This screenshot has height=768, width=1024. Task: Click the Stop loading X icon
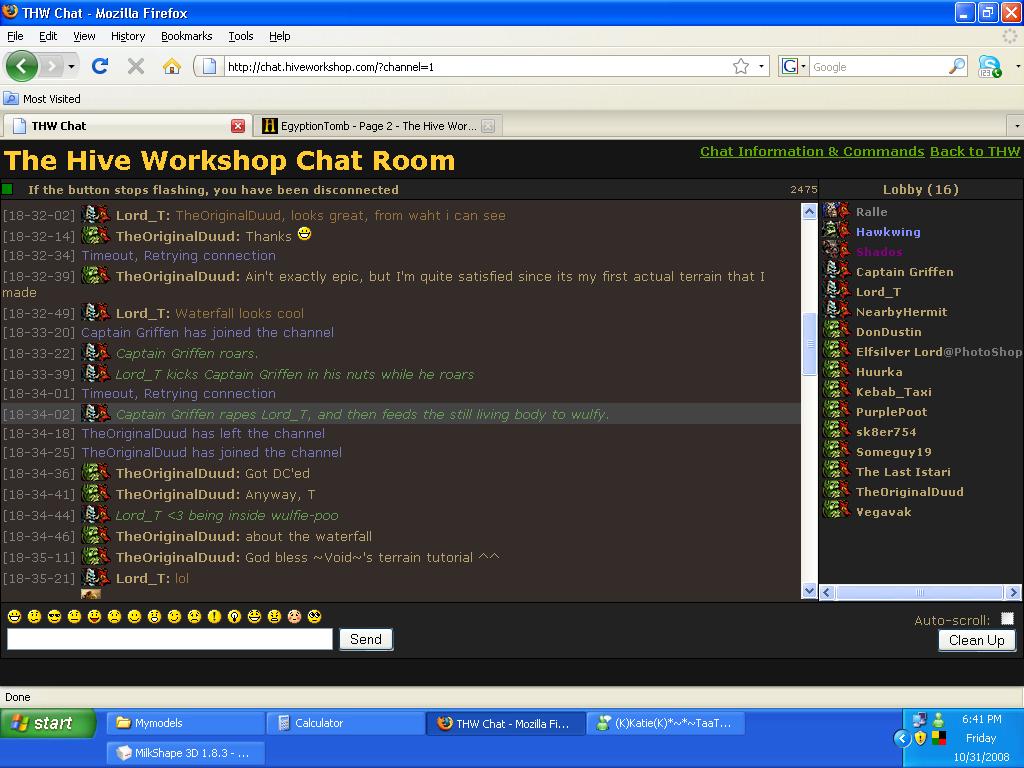coord(136,66)
